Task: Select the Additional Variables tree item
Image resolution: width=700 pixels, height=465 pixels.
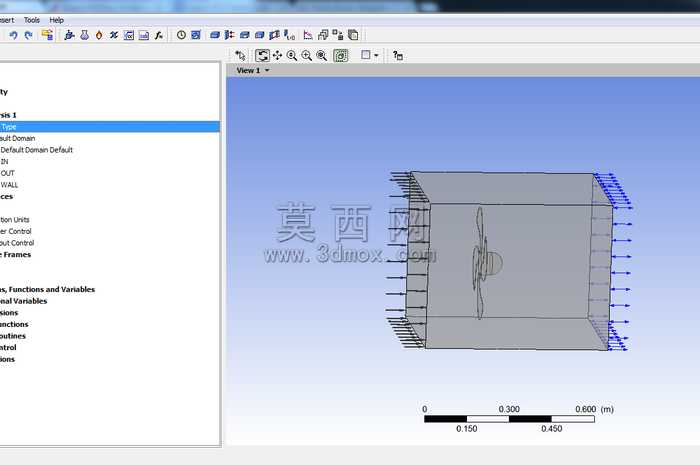Action: (x=23, y=301)
